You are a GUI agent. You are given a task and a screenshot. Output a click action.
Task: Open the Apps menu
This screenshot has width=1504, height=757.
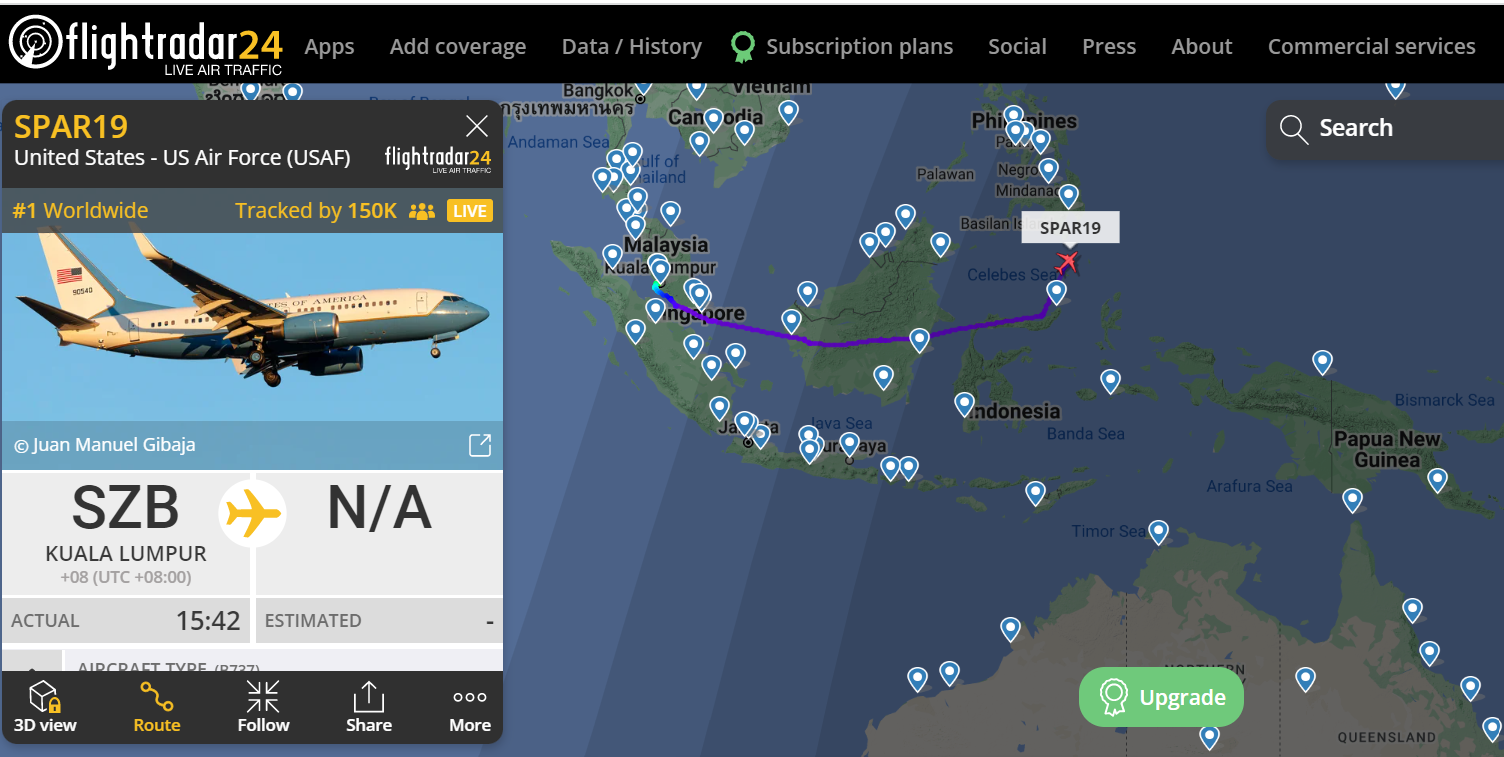pos(329,47)
